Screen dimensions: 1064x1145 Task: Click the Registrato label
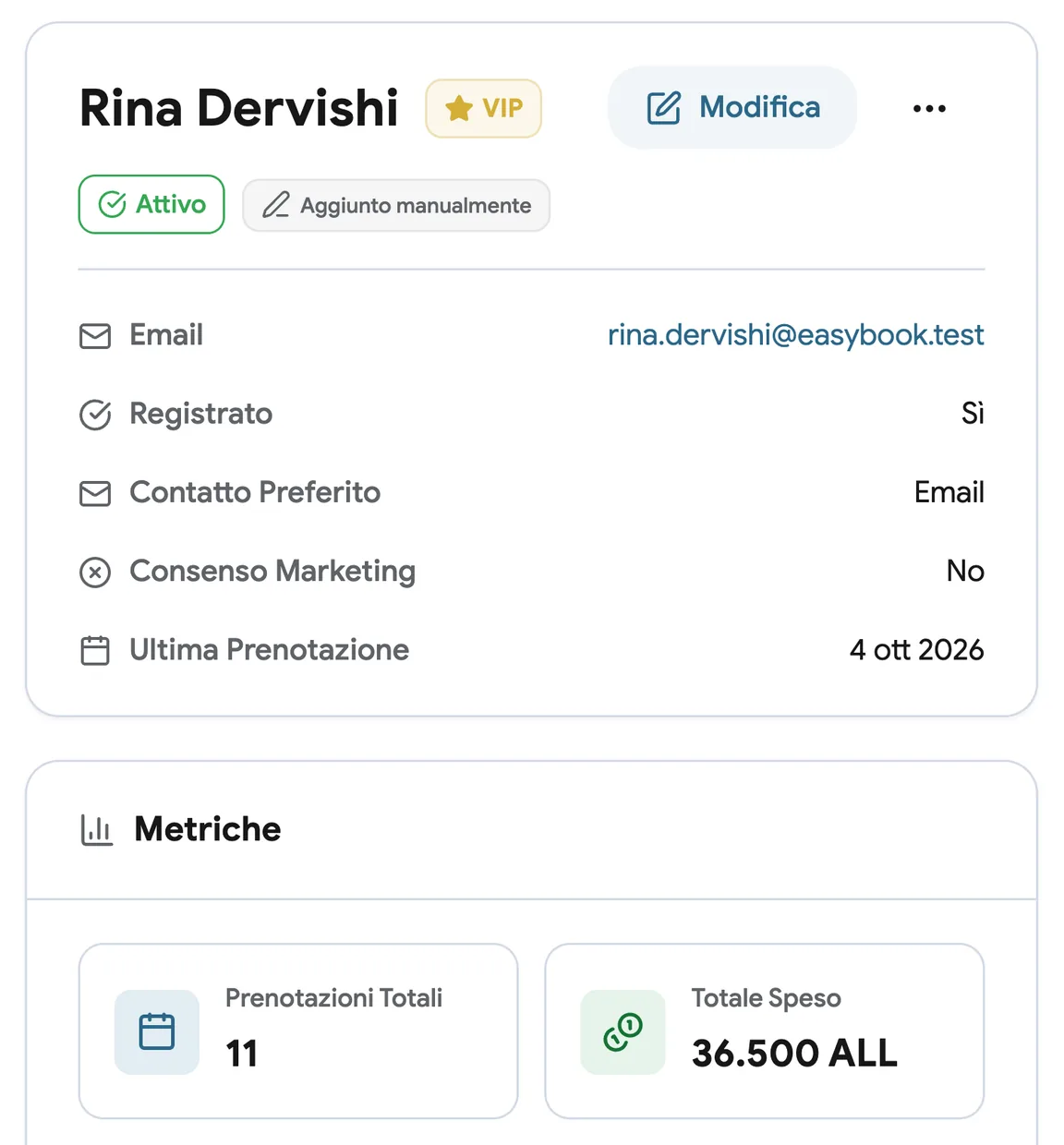click(201, 414)
